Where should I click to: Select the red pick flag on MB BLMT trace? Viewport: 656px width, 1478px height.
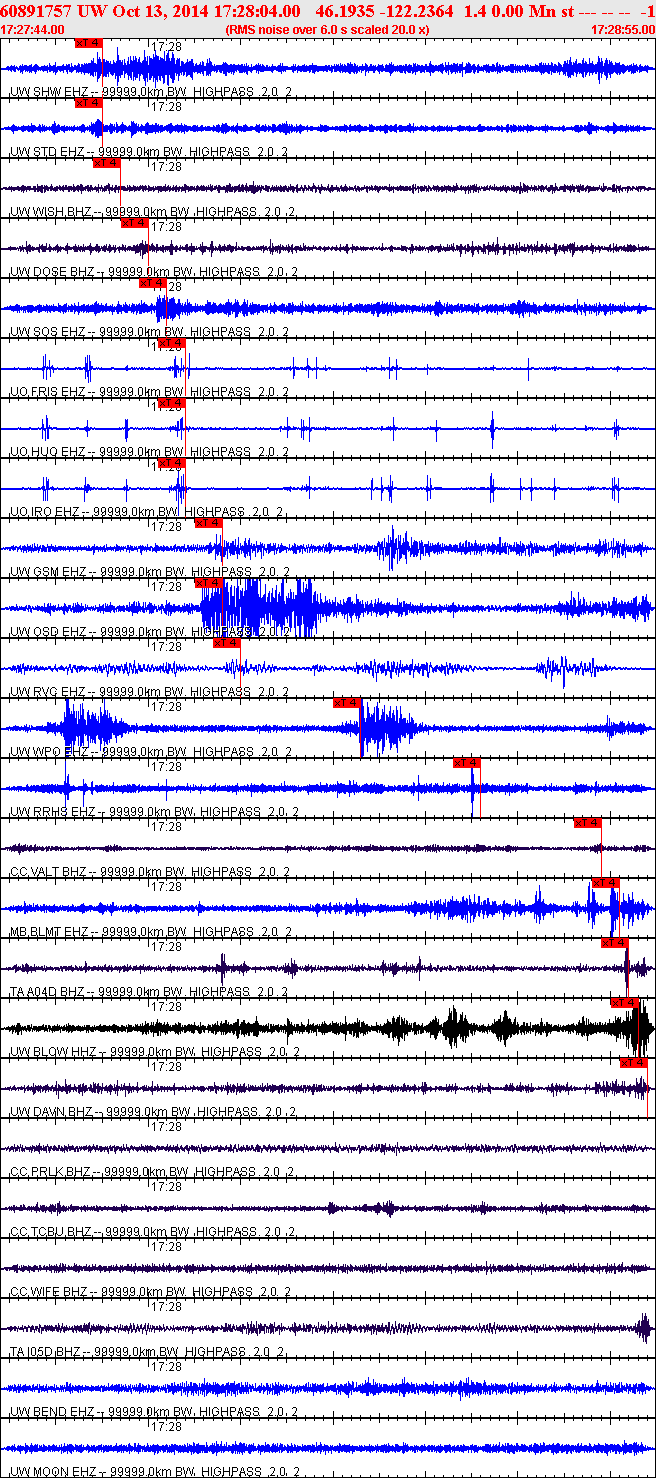coord(606,883)
